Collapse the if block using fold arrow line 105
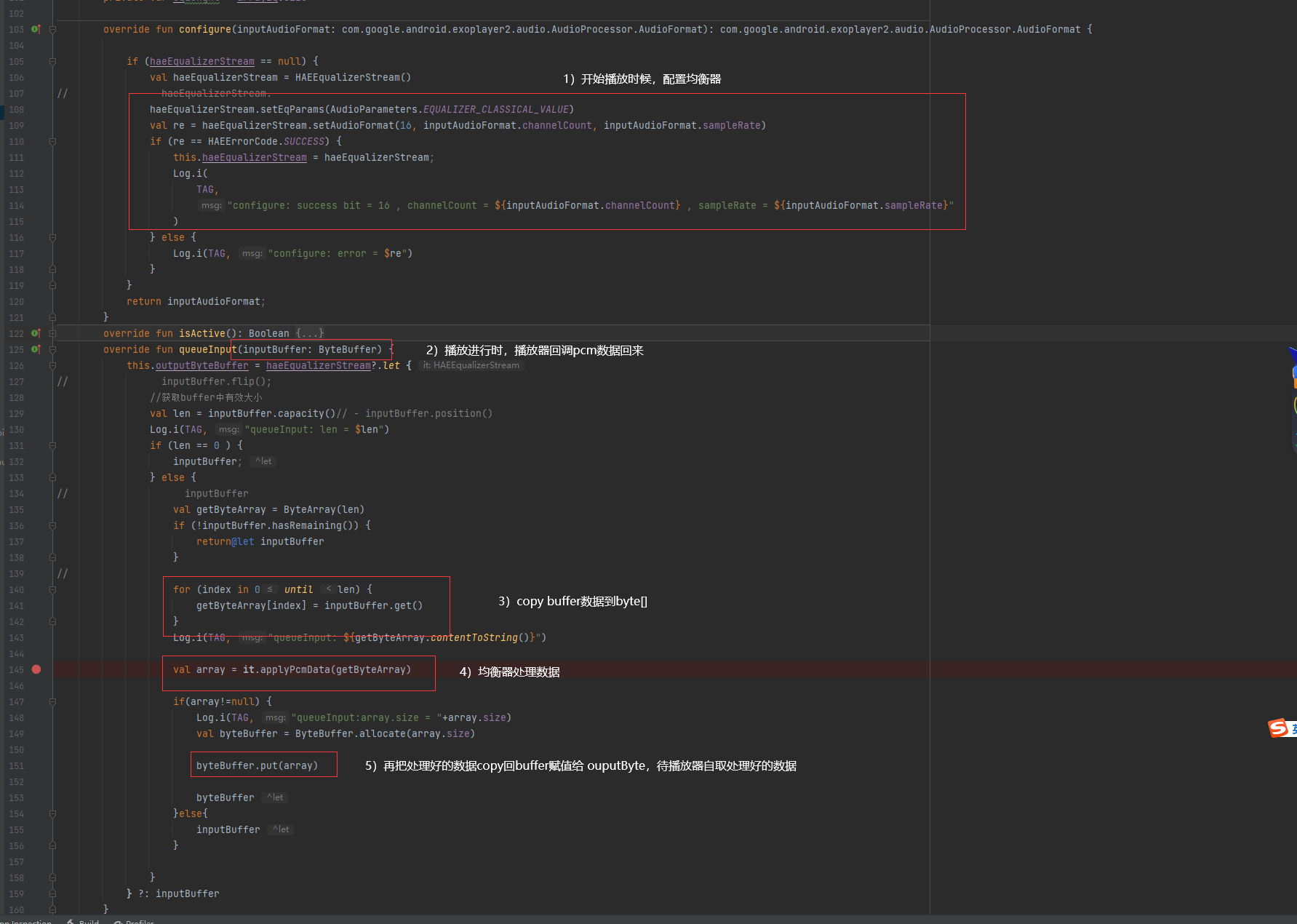Image resolution: width=1297 pixels, height=924 pixels. tap(52, 61)
